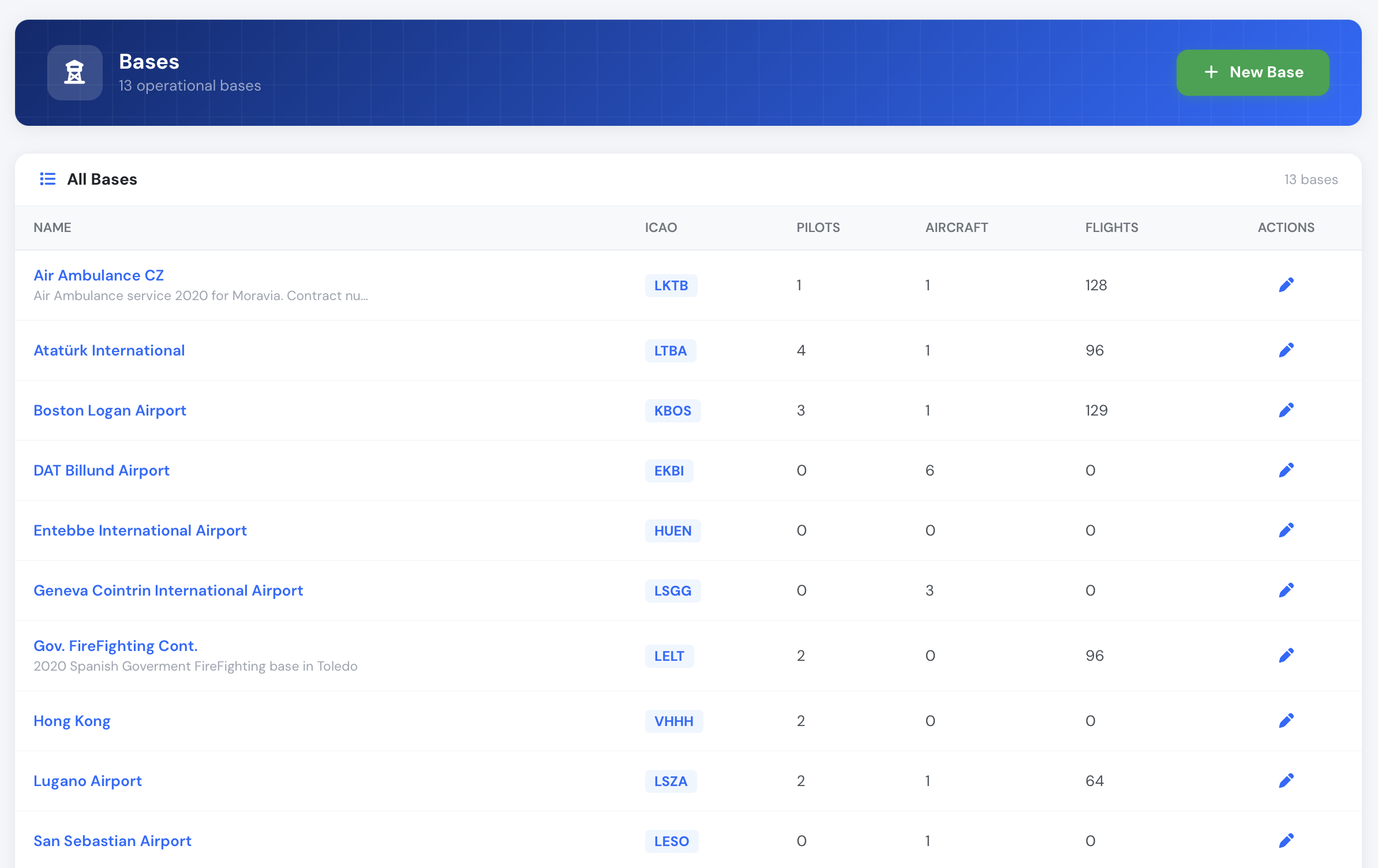
Task: Open the Gov. FireFighting Cont. link
Action: (115, 646)
